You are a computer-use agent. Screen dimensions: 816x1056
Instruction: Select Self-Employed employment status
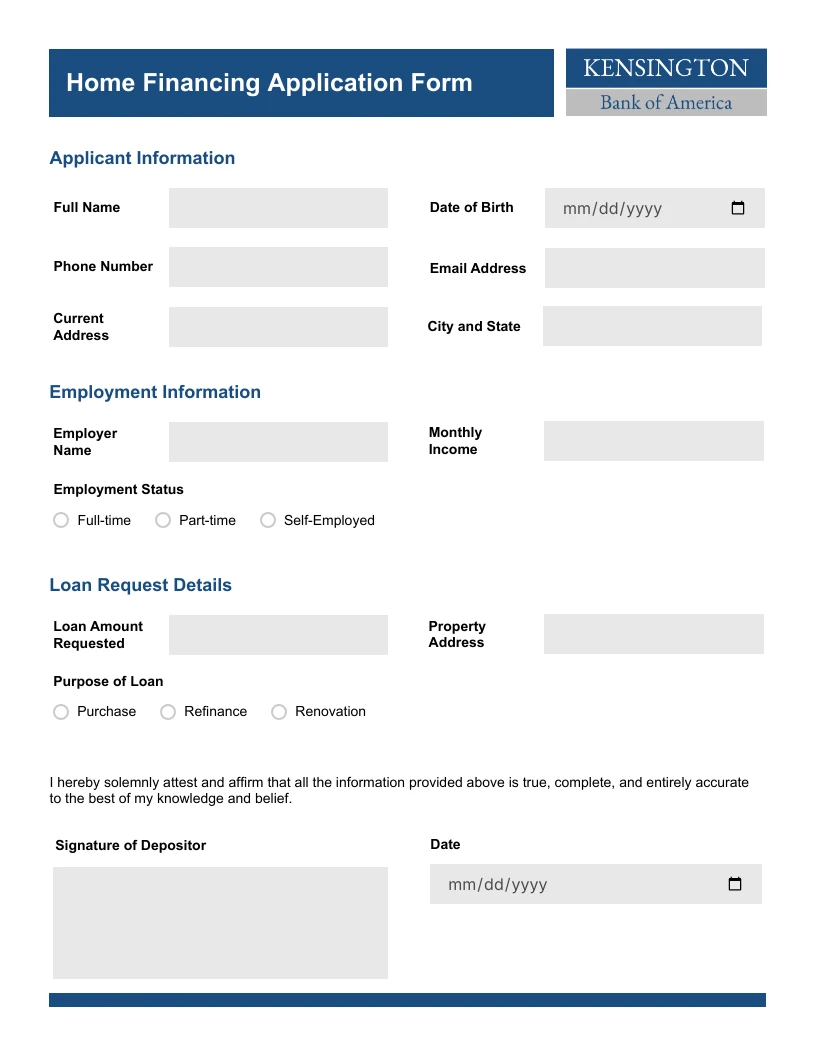click(268, 520)
